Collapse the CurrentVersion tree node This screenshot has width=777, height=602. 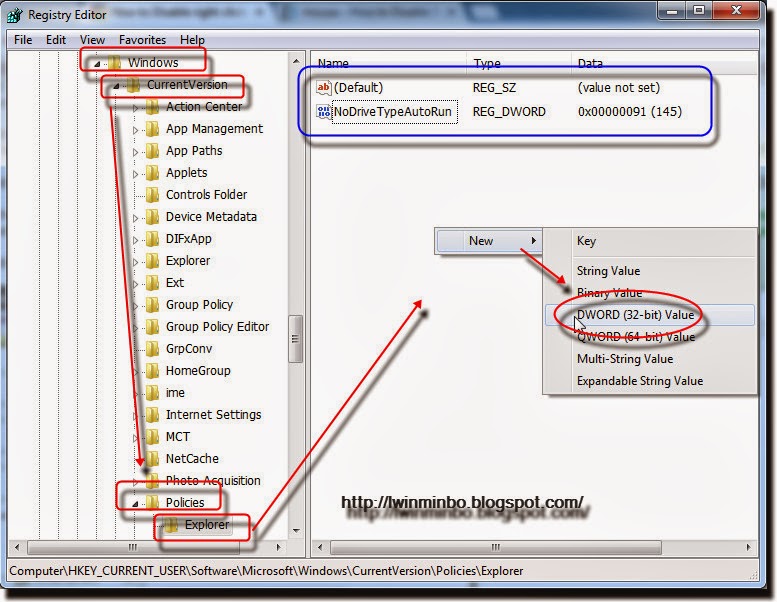point(116,86)
